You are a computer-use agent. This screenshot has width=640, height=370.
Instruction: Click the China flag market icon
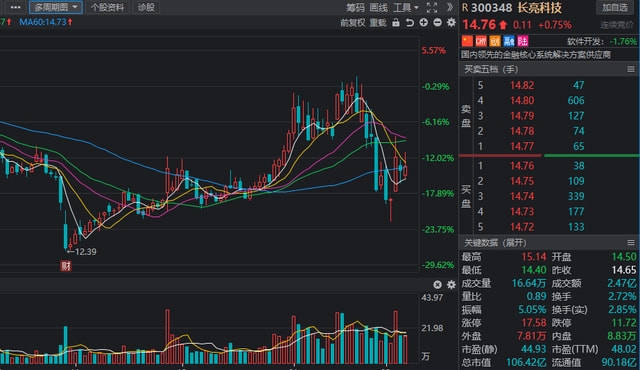coord(467,41)
